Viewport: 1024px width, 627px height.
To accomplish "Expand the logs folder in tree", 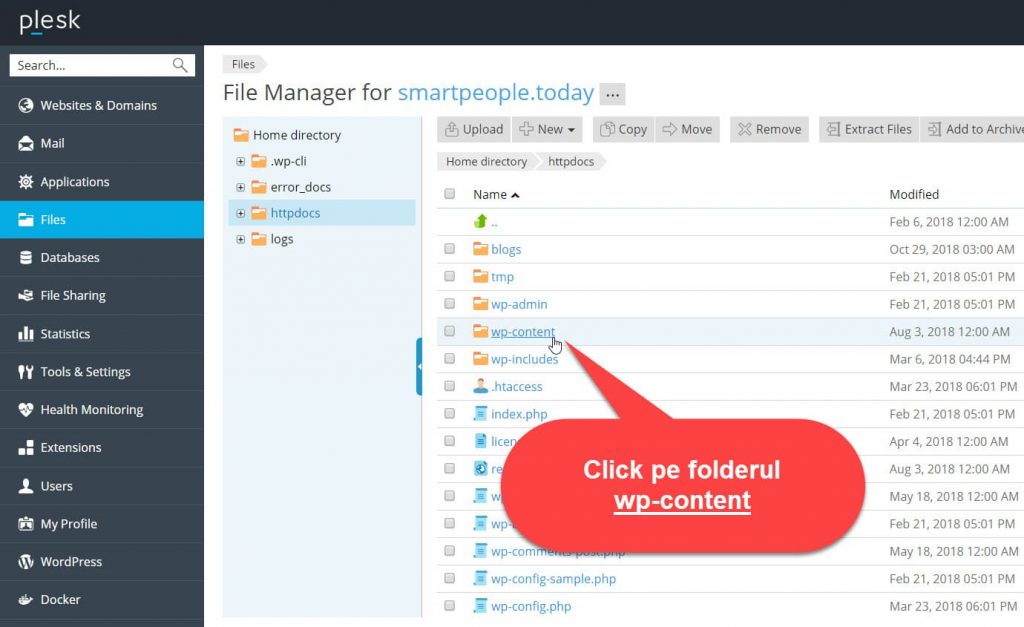I will [240, 239].
